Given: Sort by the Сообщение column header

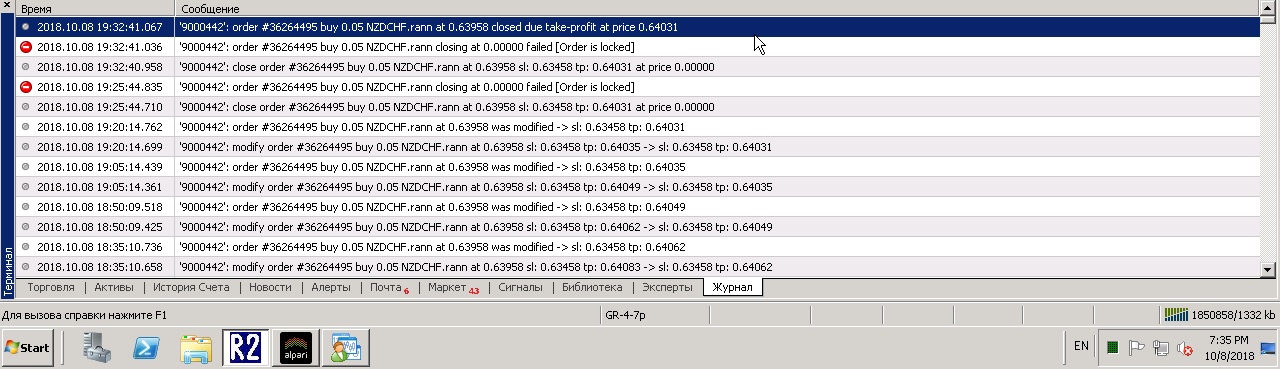Looking at the screenshot, I should (x=718, y=8).
